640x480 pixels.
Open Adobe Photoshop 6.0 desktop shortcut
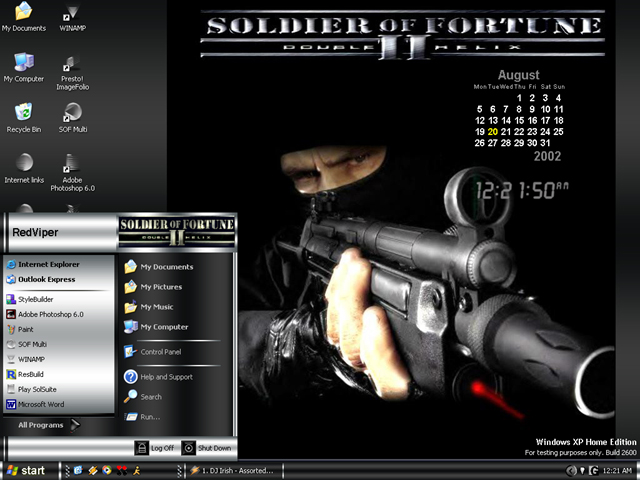(x=72, y=173)
